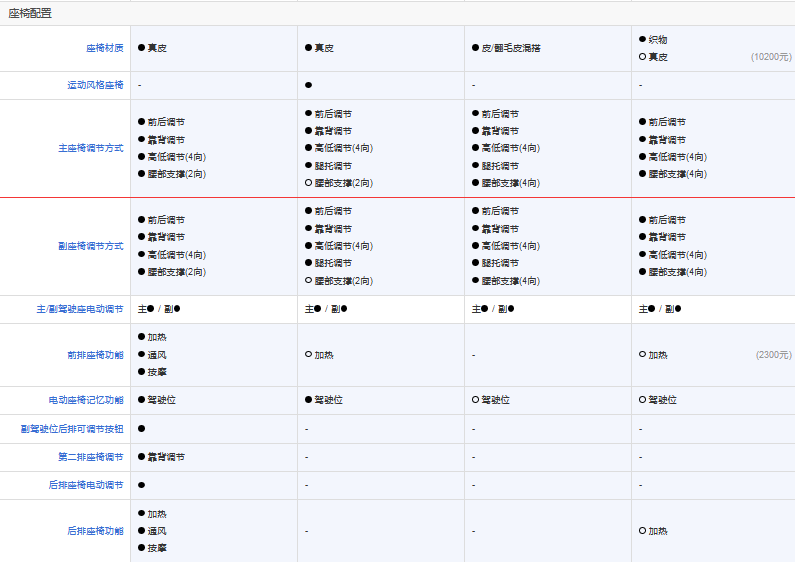Click the 10200元 price text
Viewport: 795px width, 562px height.
point(770,57)
